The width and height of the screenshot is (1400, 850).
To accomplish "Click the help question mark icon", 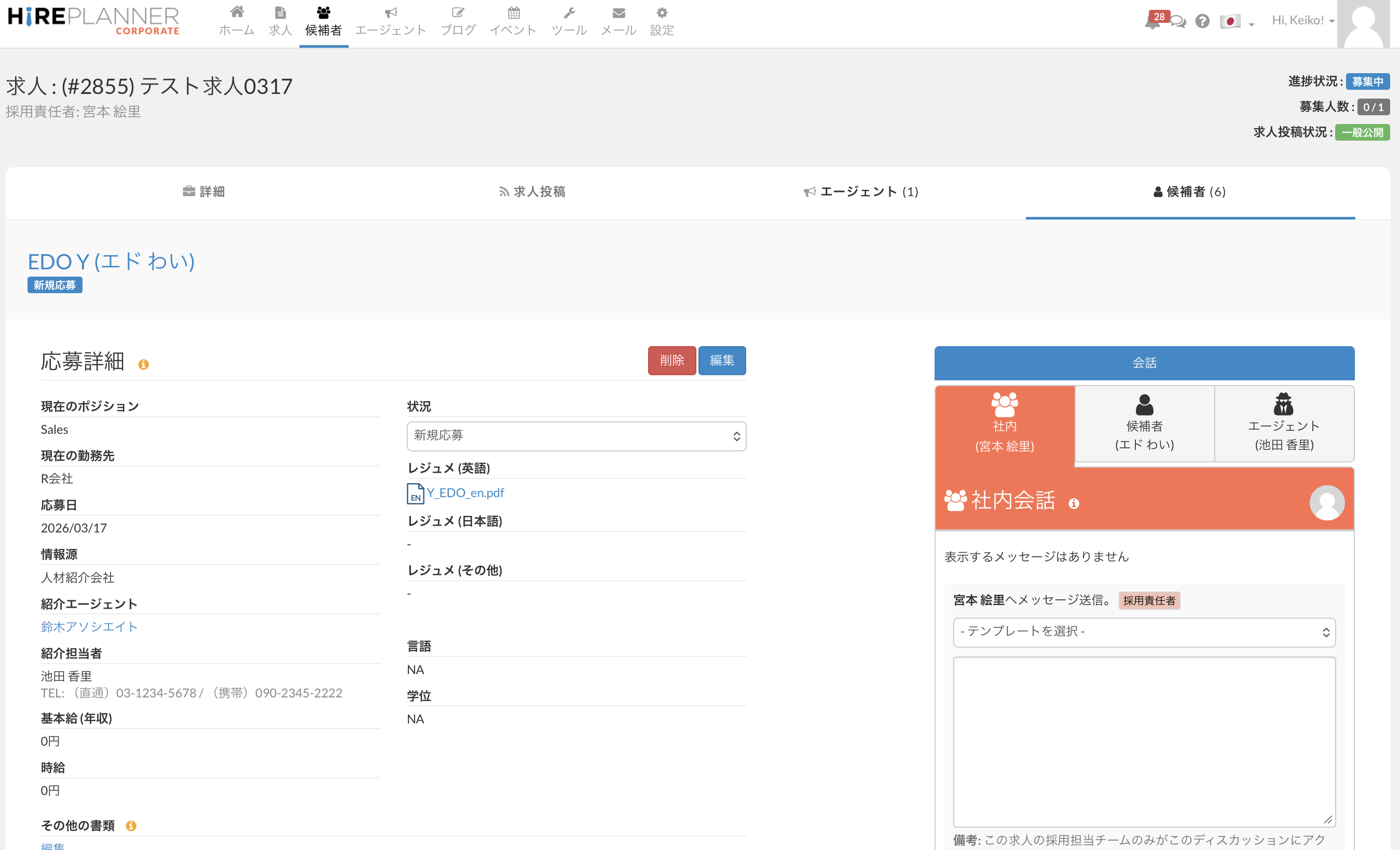I will pyautogui.click(x=1202, y=22).
